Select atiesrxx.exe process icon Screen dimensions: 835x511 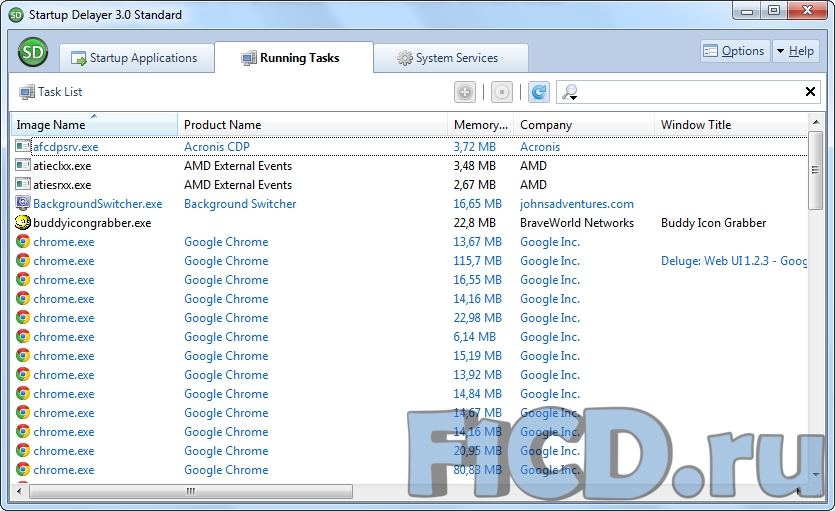pos(23,184)
